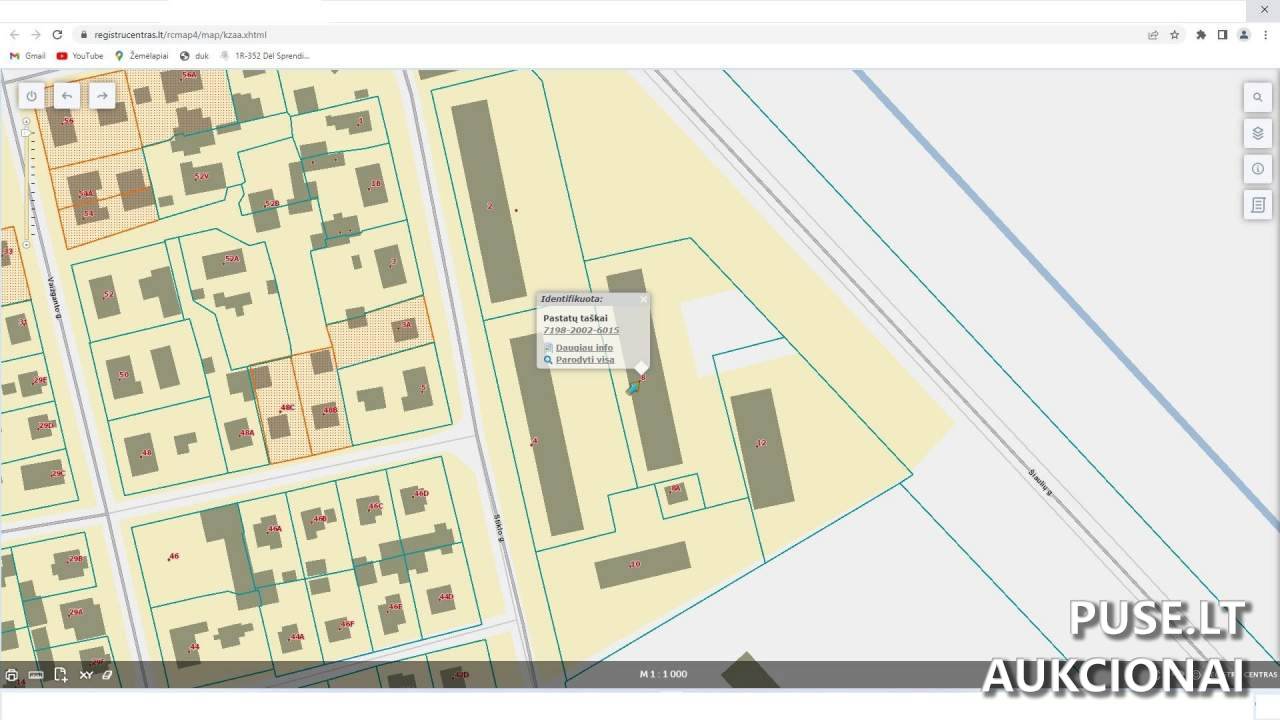The width and height of the screenshot is (1280, 720).
Task: Go forward in the browser
Action: point(36,34)
